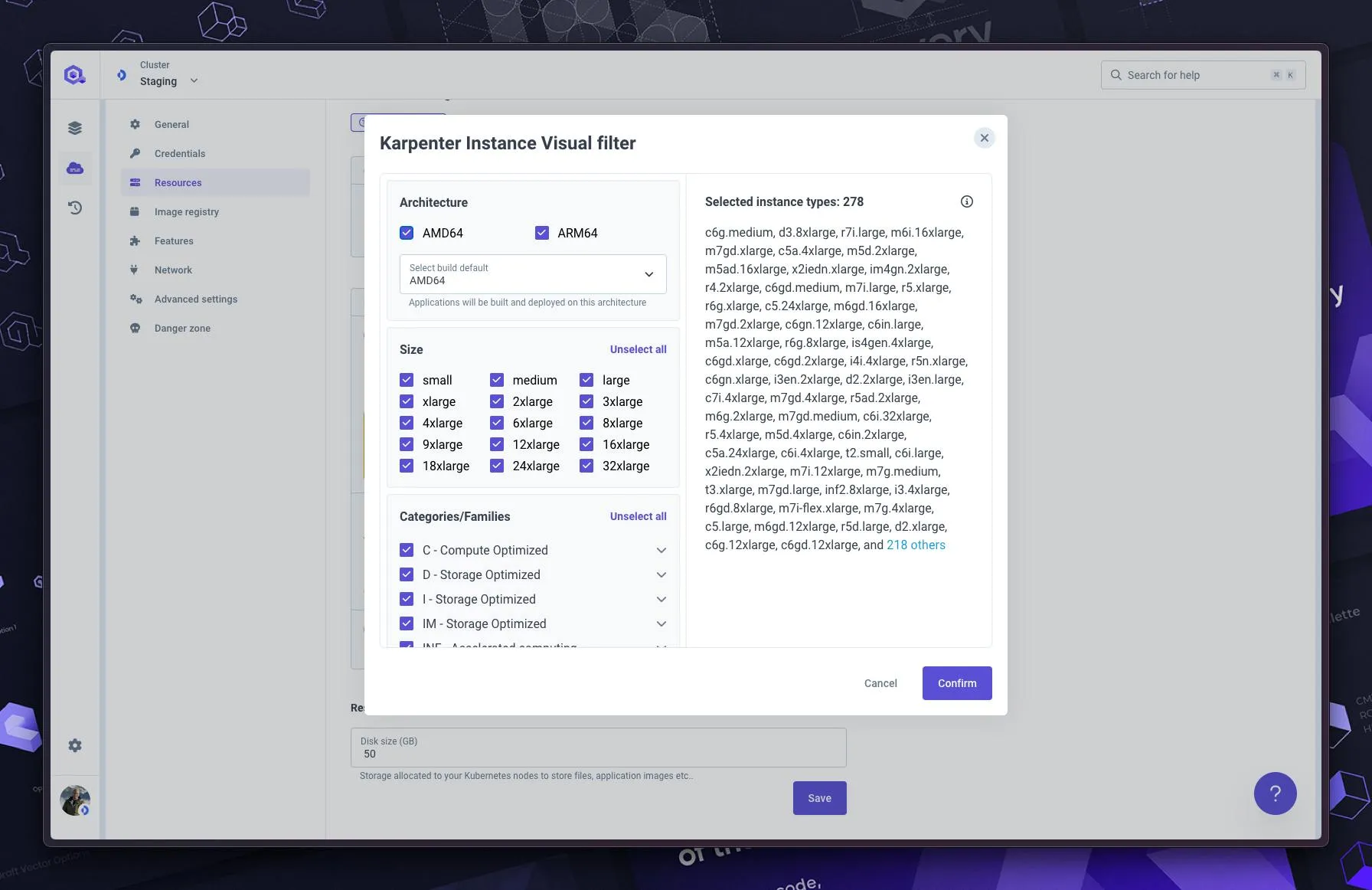This screenshot has height=890, width=1372.
Task: Cancel the instance filter dialog
Action: (x=880, y=683)
